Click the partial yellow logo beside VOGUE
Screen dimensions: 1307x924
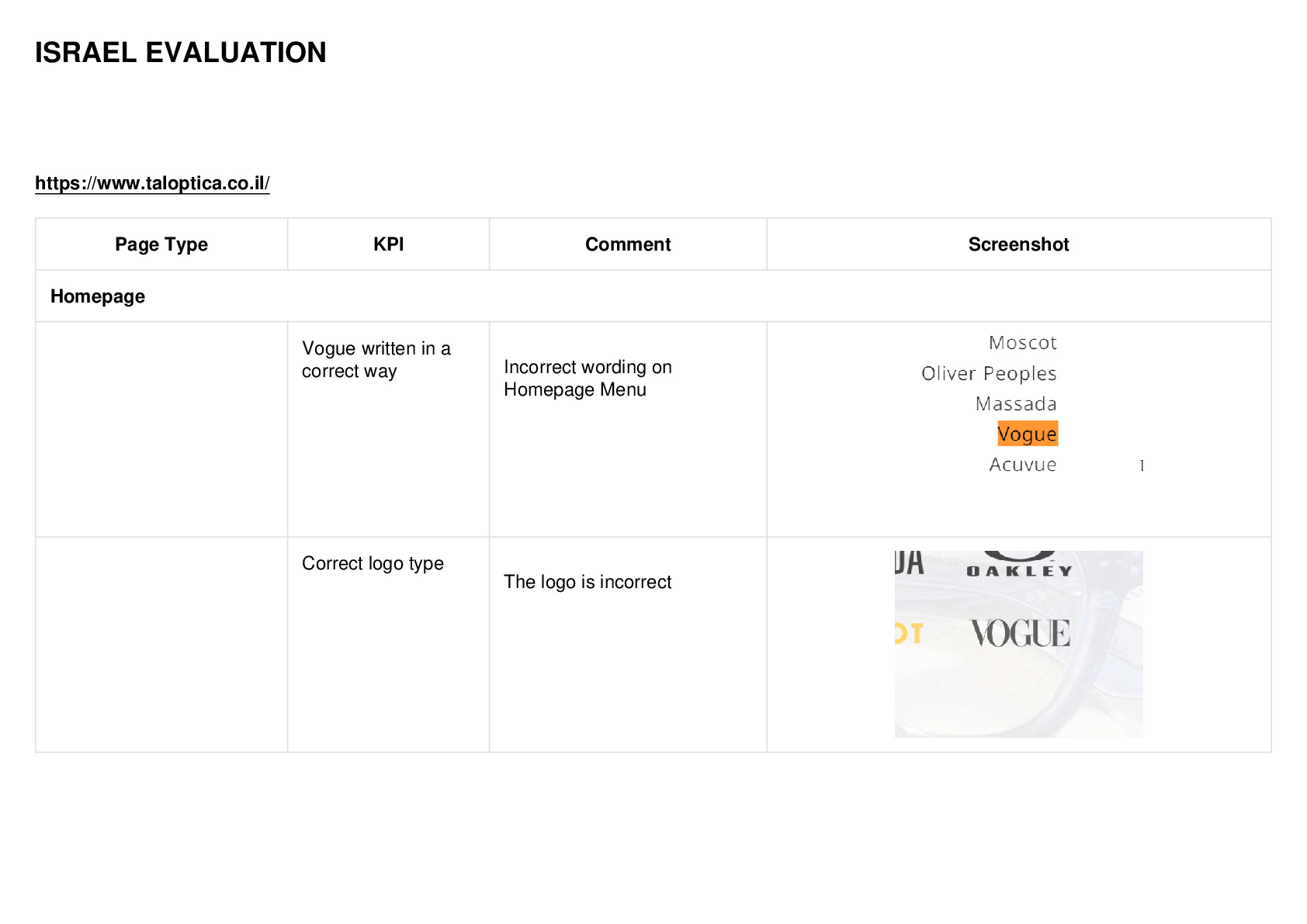click(909, 634)
